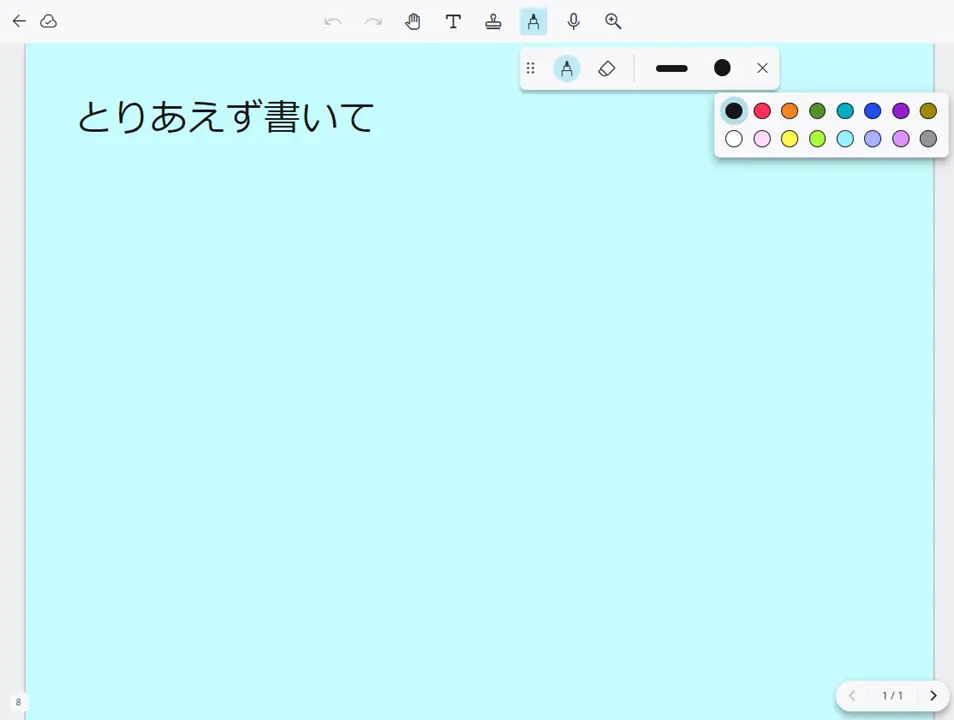Click the cloud sync icon
Image resolution: width=954 pixels, height=720 pixels.
(x=48, y=21)
